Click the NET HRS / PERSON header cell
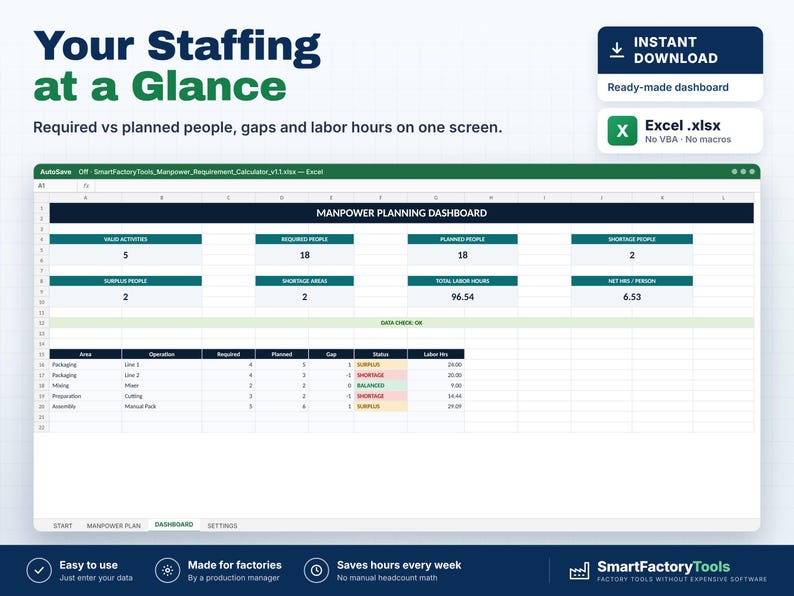This screenshot has width=794, height=596. pyautogui.click(x=632, y=281)
